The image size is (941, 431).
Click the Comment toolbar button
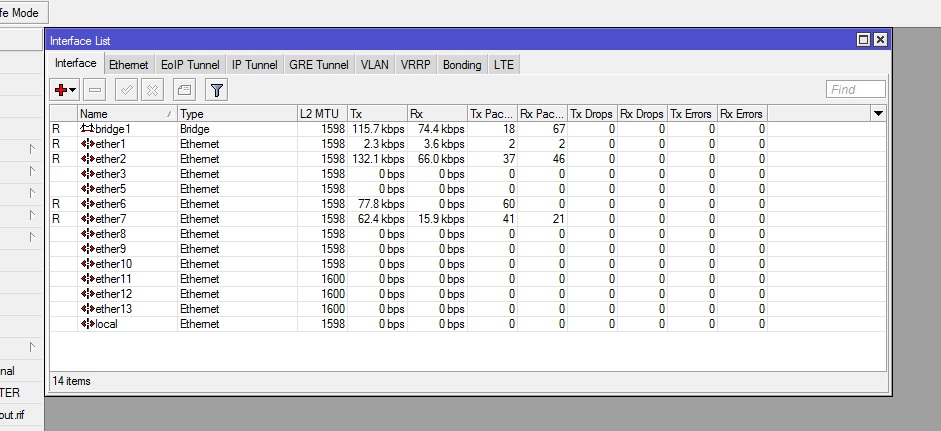[x=184, y=90]
